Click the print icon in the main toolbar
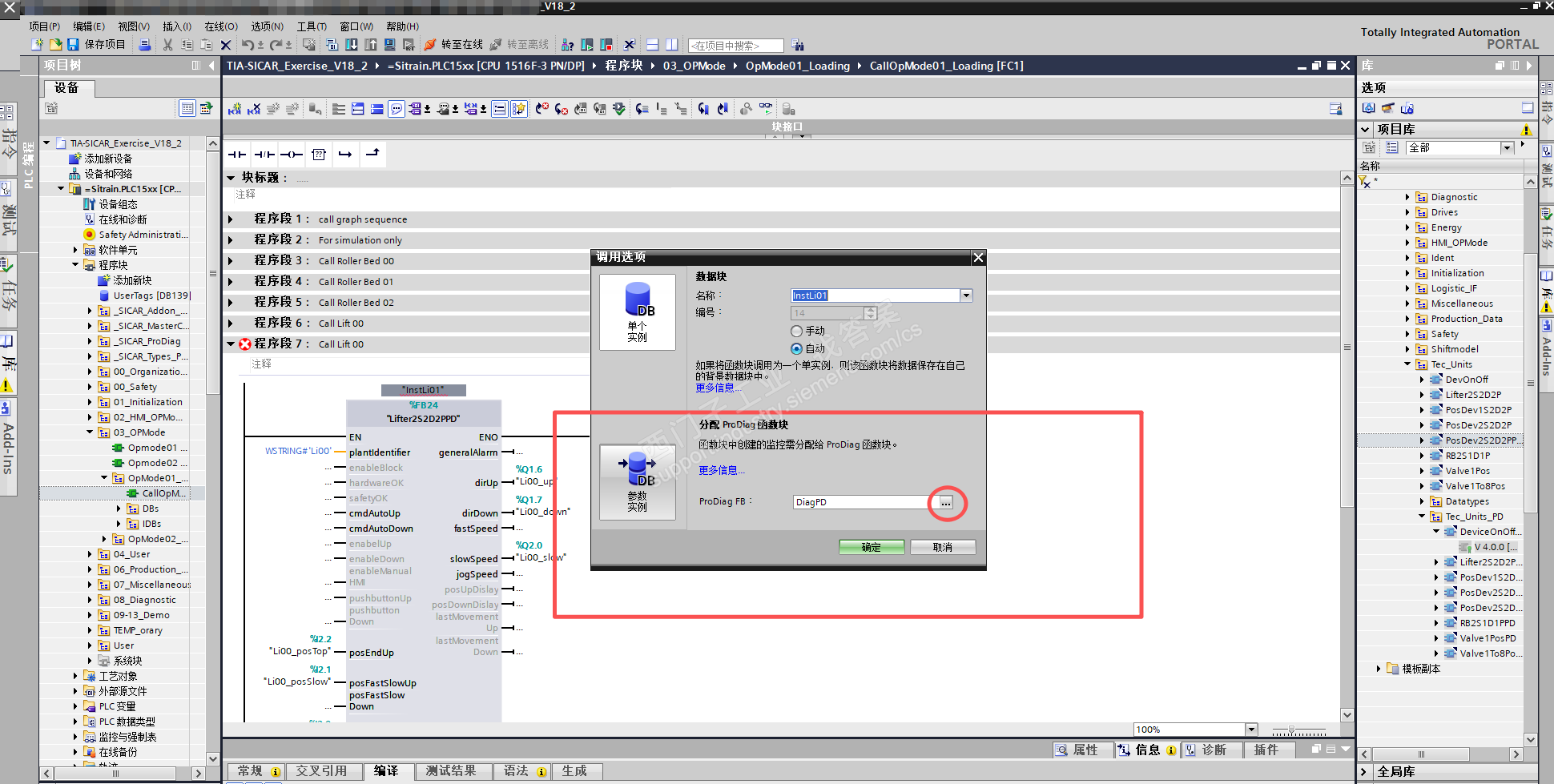The width and height of the screenshot is (1554, 784). [145, 45]
